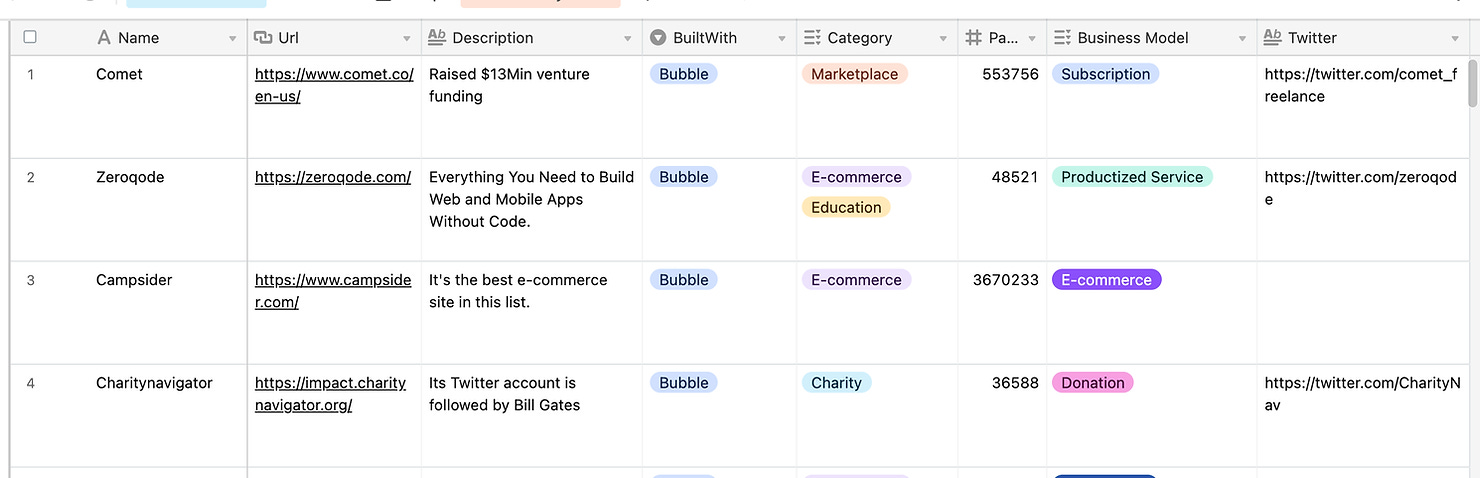The image size is (1480, 478).
Task: Click the Url column link-type icon
Action: pos(264,38)
